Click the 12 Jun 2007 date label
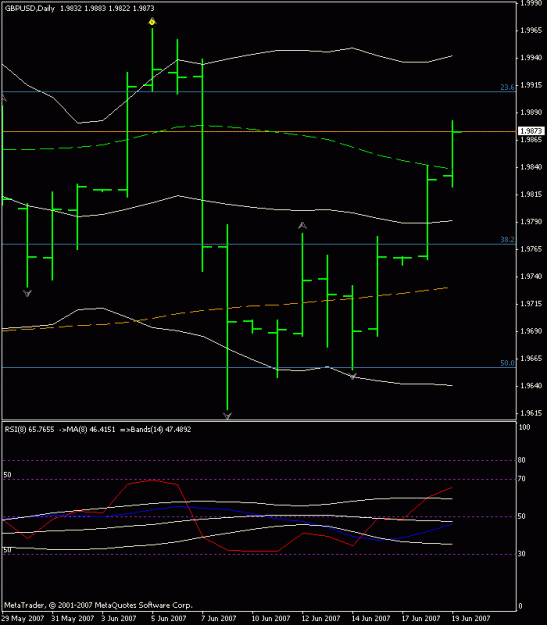The image size is (547, 625). coord(321,618)
